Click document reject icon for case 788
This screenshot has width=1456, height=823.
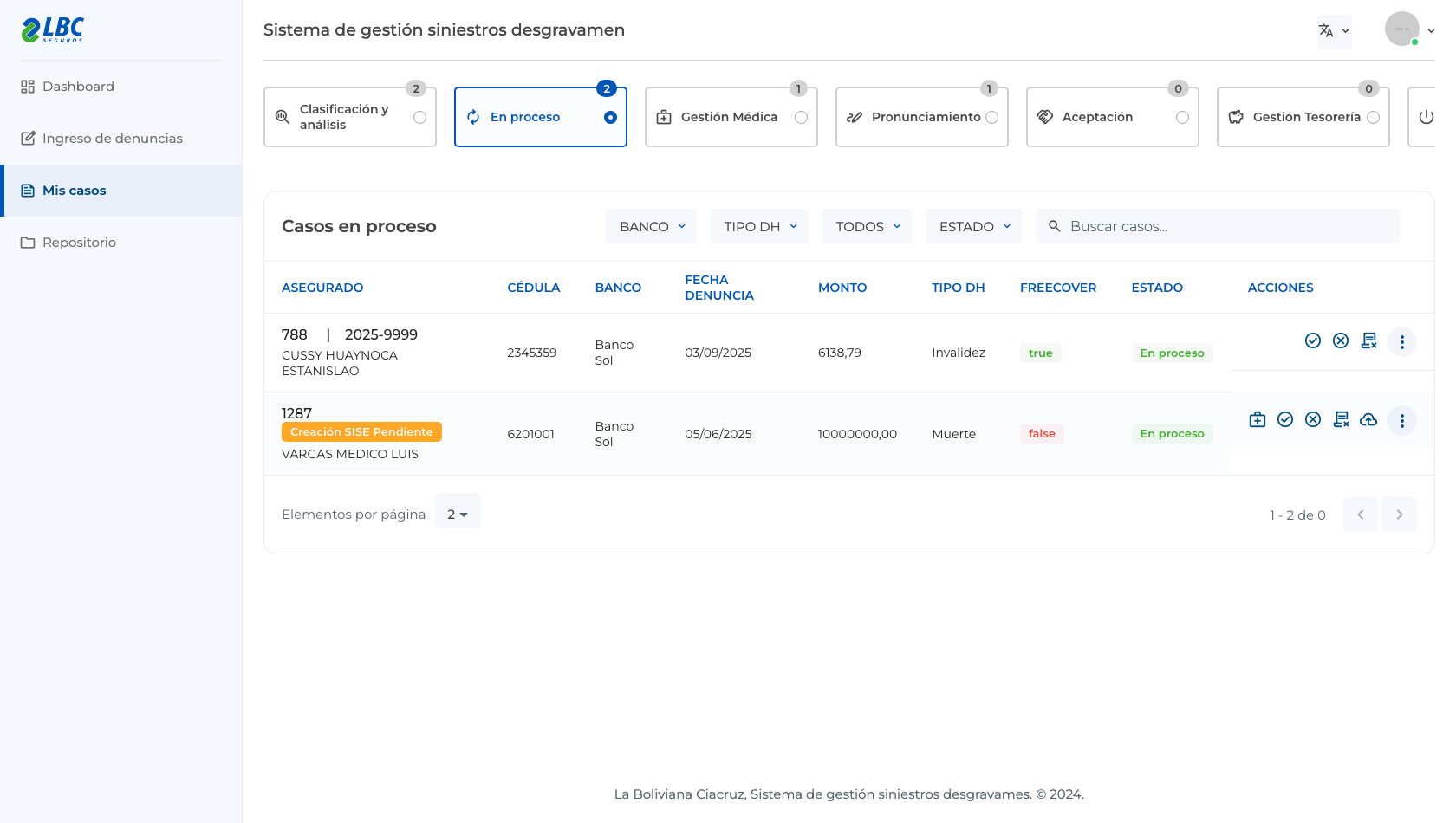(x=1369, y=340)
